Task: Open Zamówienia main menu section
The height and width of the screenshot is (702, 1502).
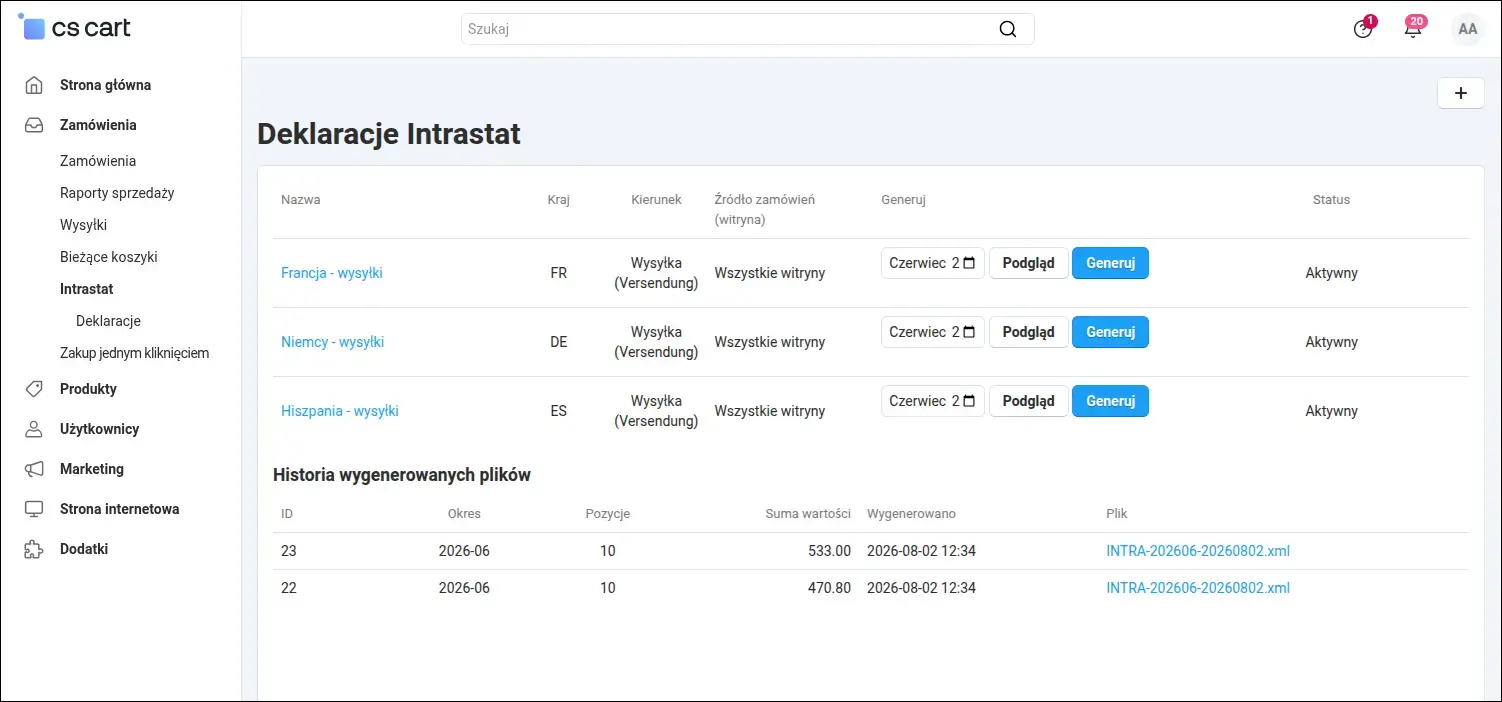Action: pyautogui.click(x=98, y=125)
